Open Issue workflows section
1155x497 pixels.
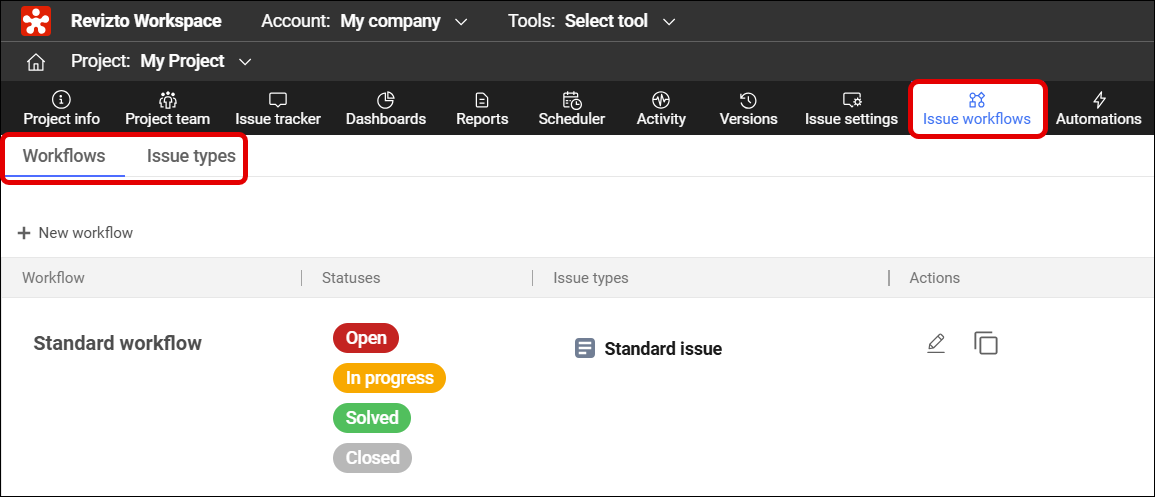point(977,109)
